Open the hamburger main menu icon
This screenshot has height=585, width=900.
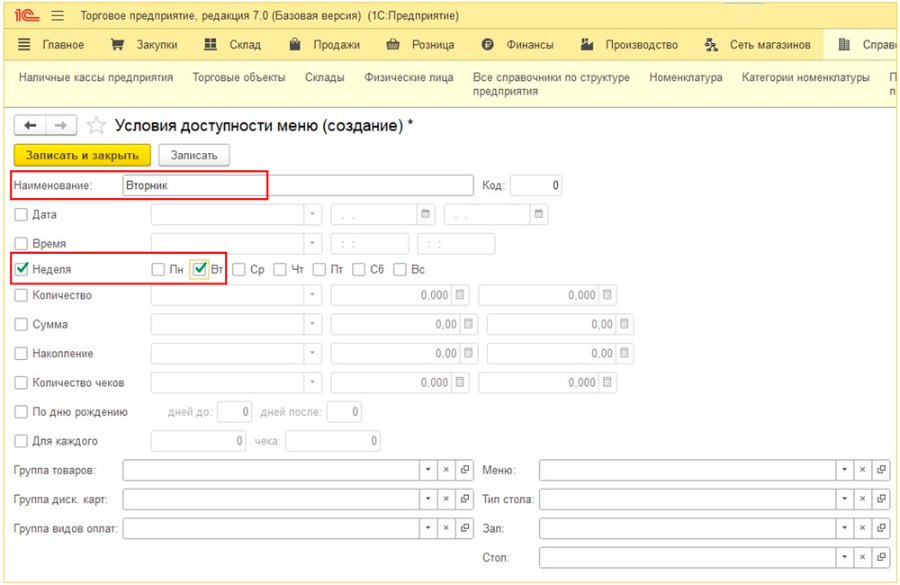(57, 16)
